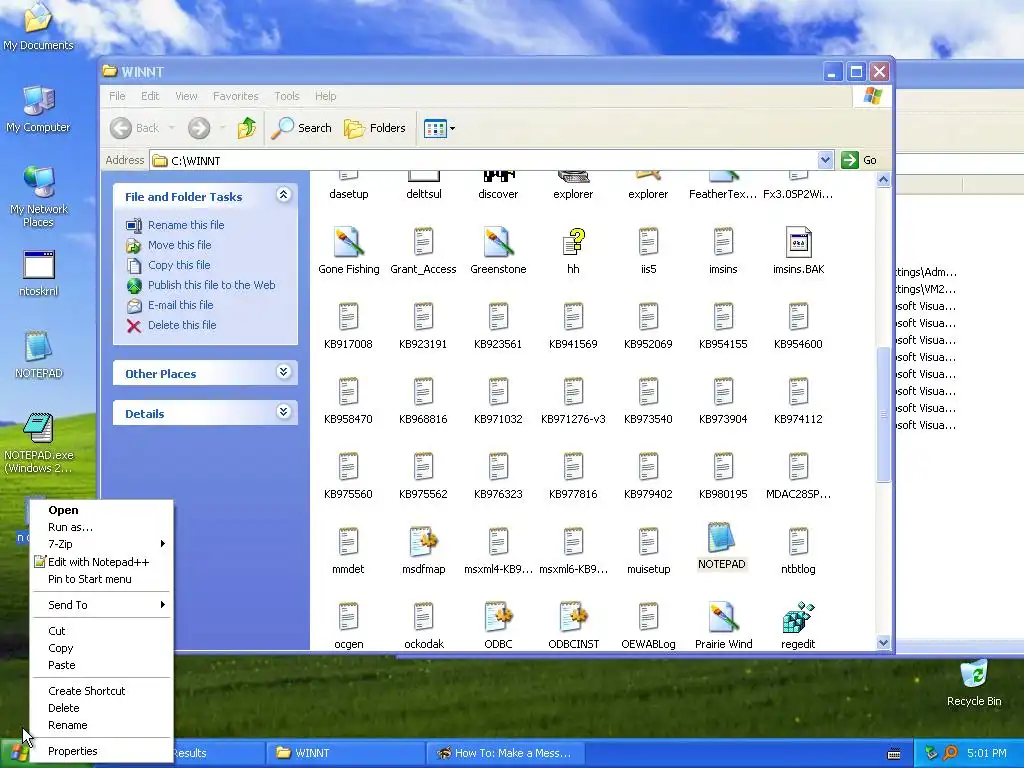
Task: Click the scroll down arrow in WINNT window
Action: point(884,643)
